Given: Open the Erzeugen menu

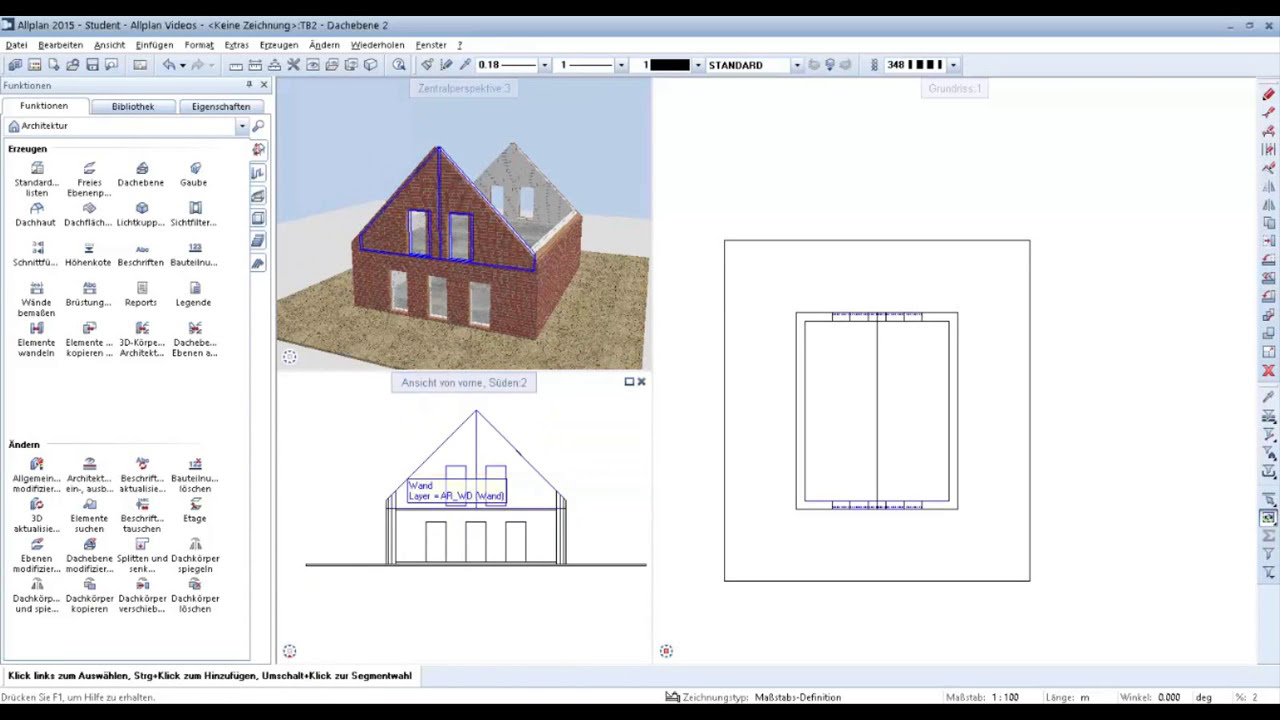Looking at the screenshot, I should point(278,45).
